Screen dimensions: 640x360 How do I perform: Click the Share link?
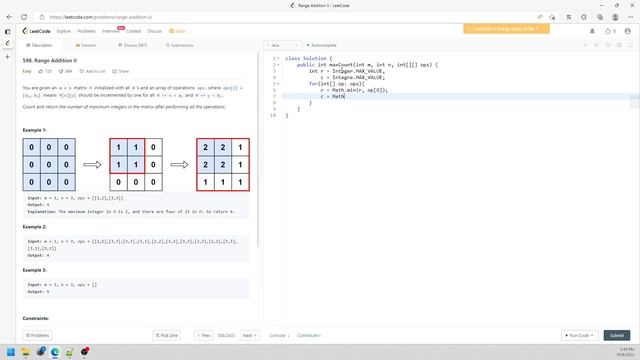(x=121, y=71)
